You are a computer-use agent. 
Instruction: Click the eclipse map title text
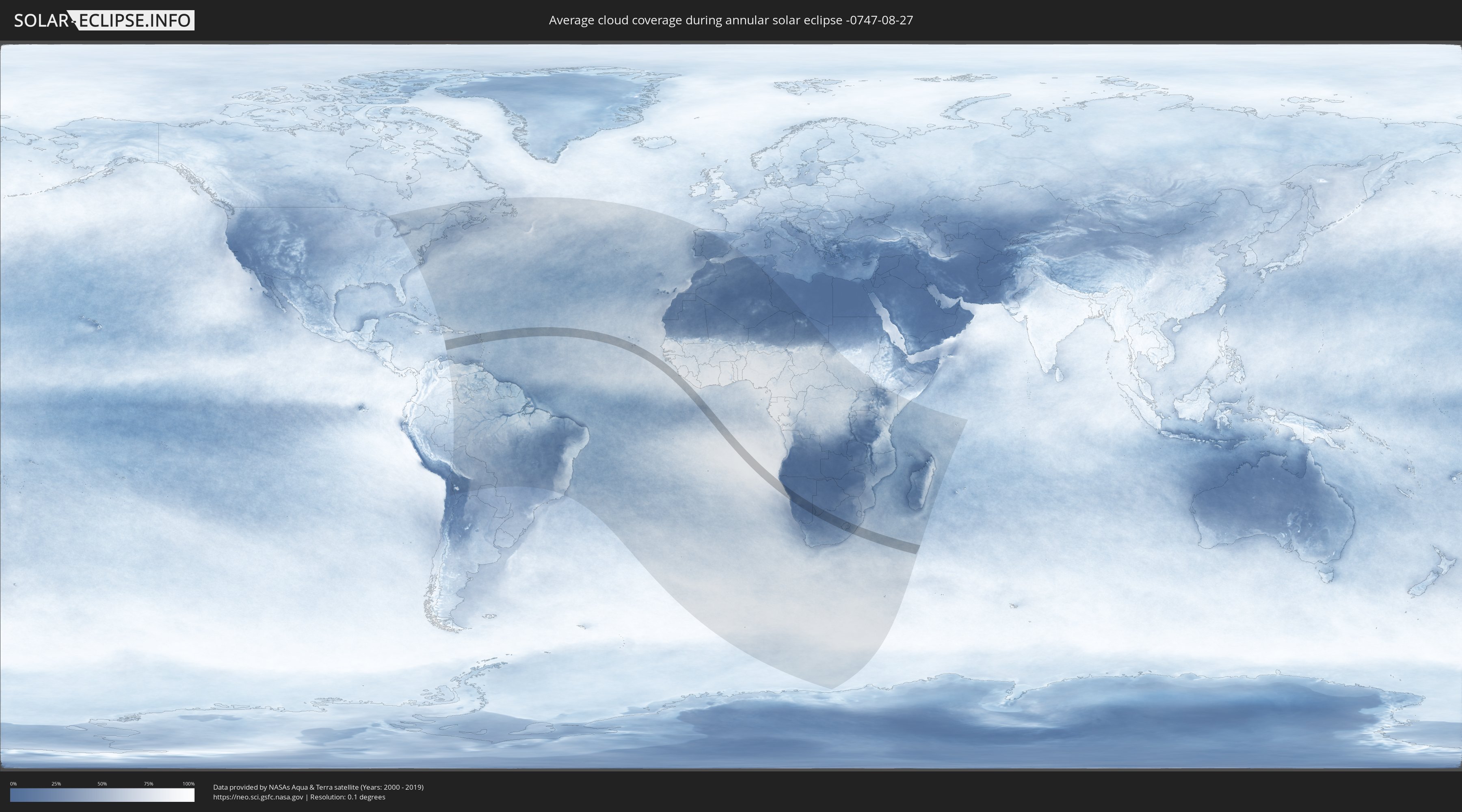pos(731,20)
